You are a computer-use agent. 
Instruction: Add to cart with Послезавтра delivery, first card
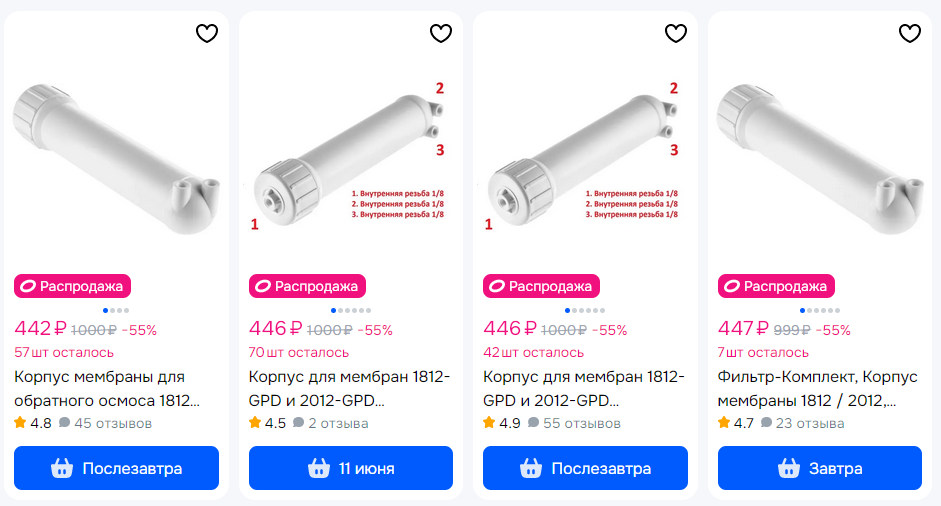(x=116, y=468)
